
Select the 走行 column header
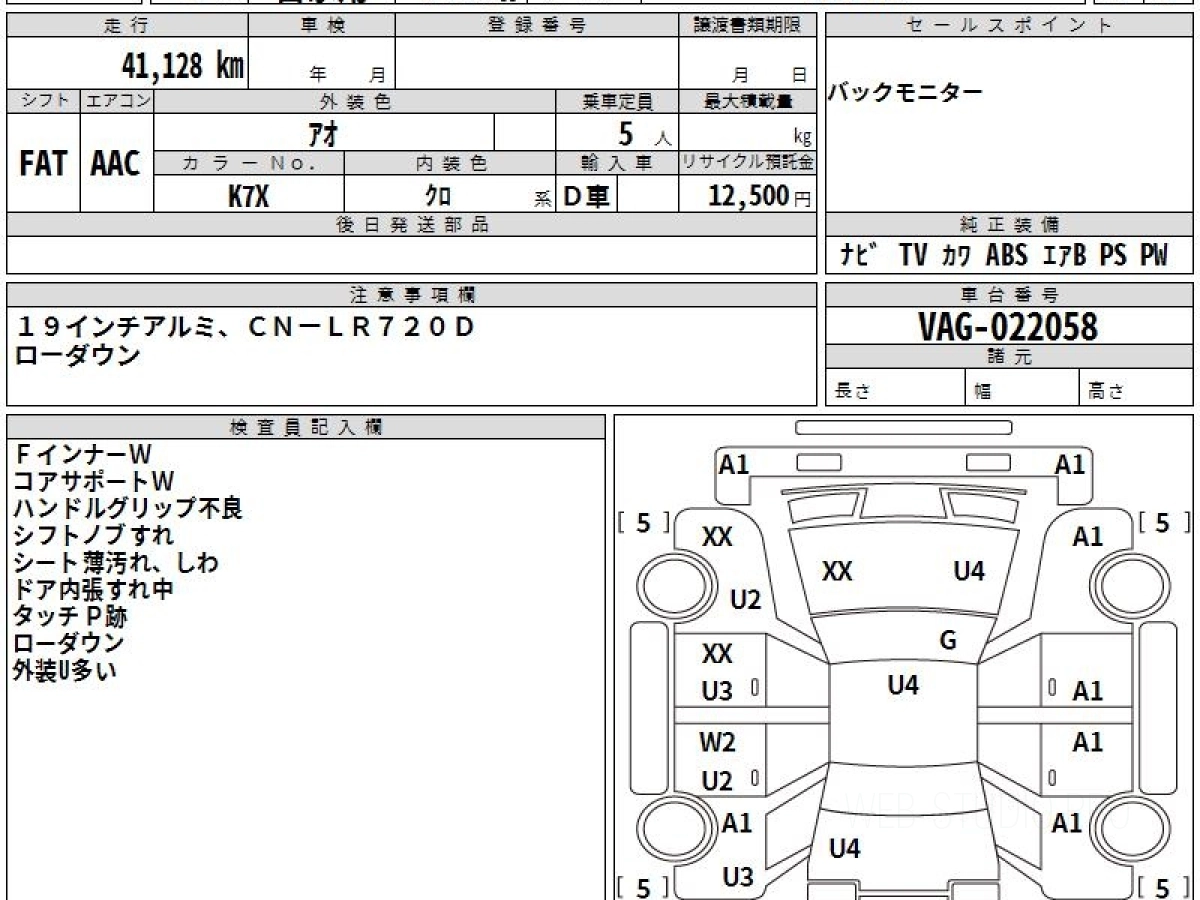click(x=126, y=26)
